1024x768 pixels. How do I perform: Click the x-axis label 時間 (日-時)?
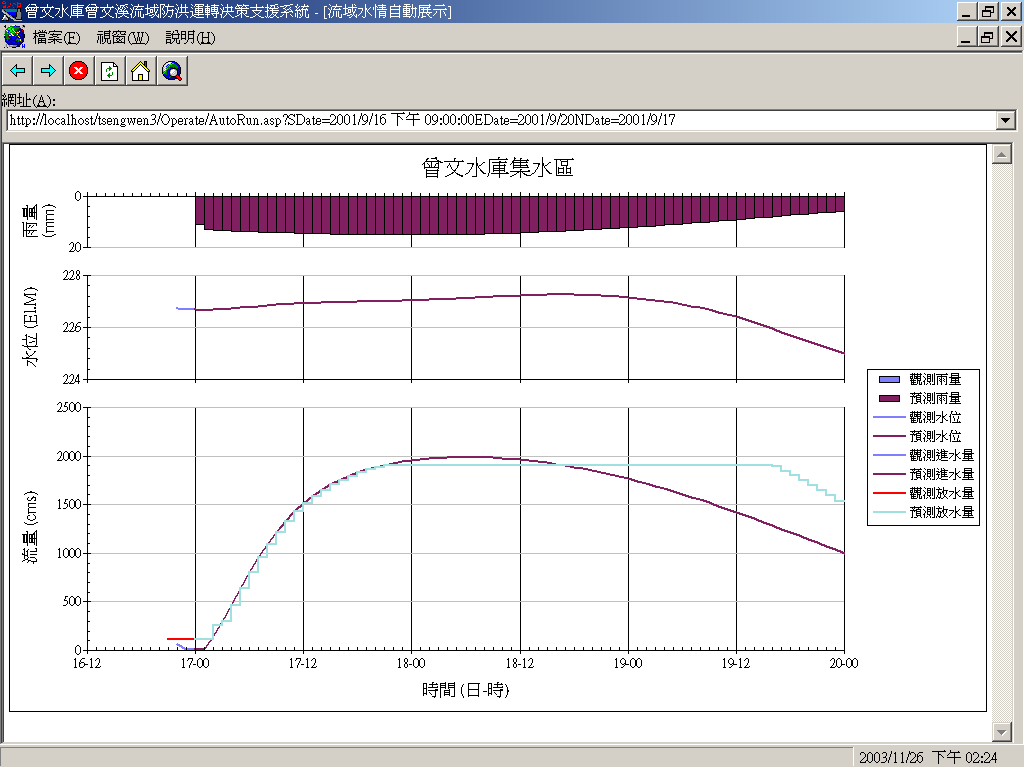coord(465,690)
